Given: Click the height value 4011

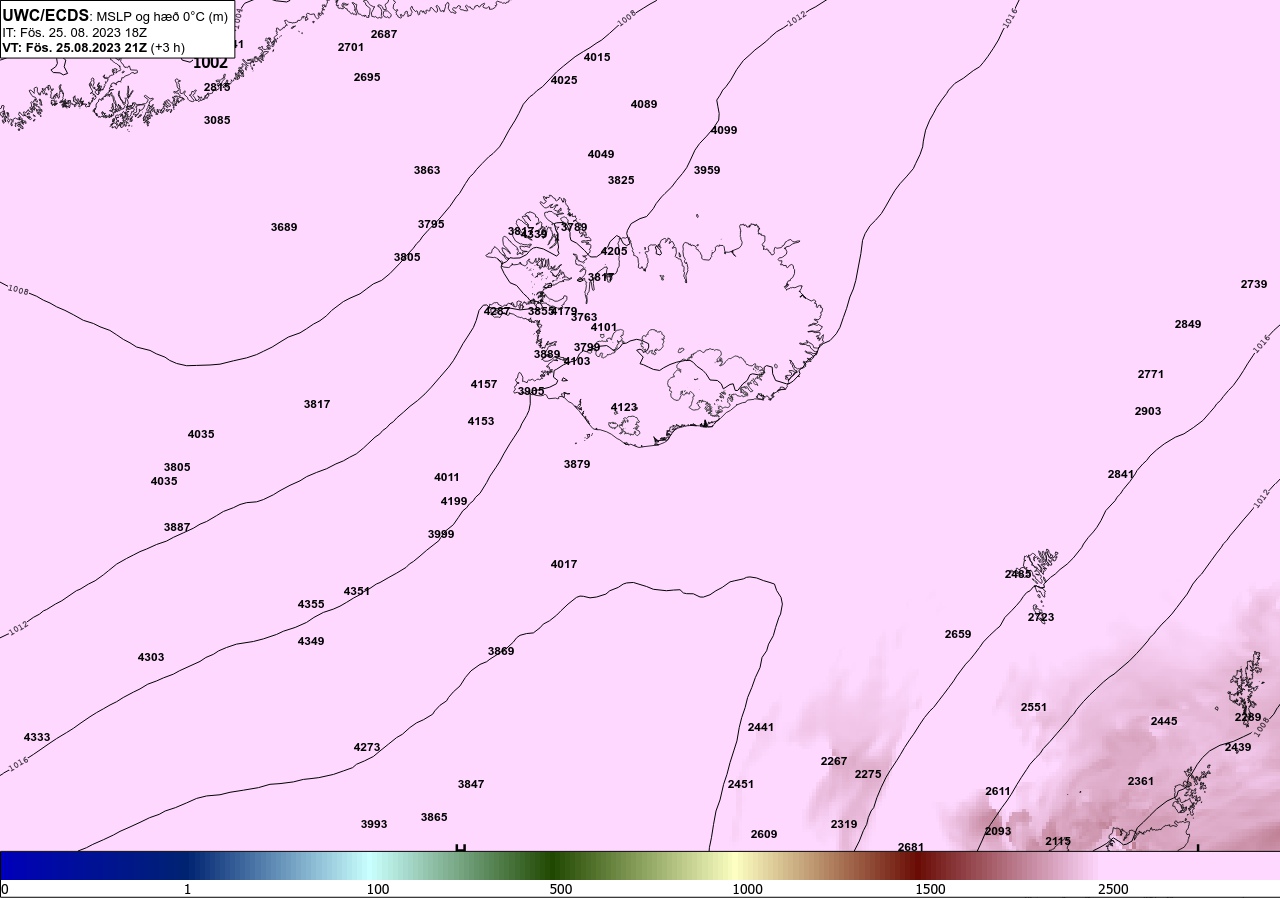Looking at the screenshot, I should pos(447,477).
